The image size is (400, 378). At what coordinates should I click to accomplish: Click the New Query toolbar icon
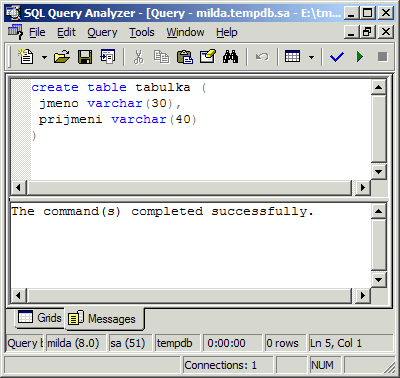[26, 57]
